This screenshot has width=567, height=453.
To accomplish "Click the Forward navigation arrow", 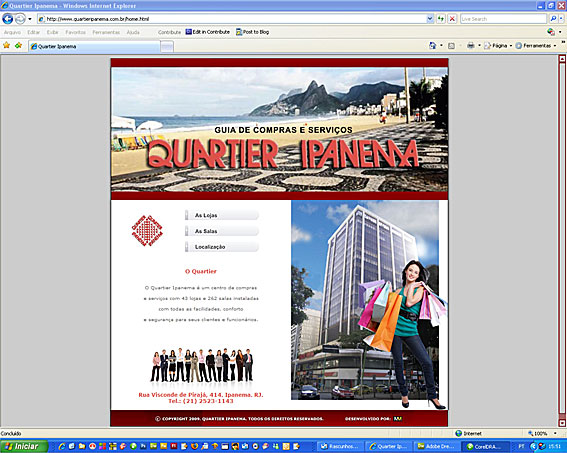I will click(x=20, y=19).
